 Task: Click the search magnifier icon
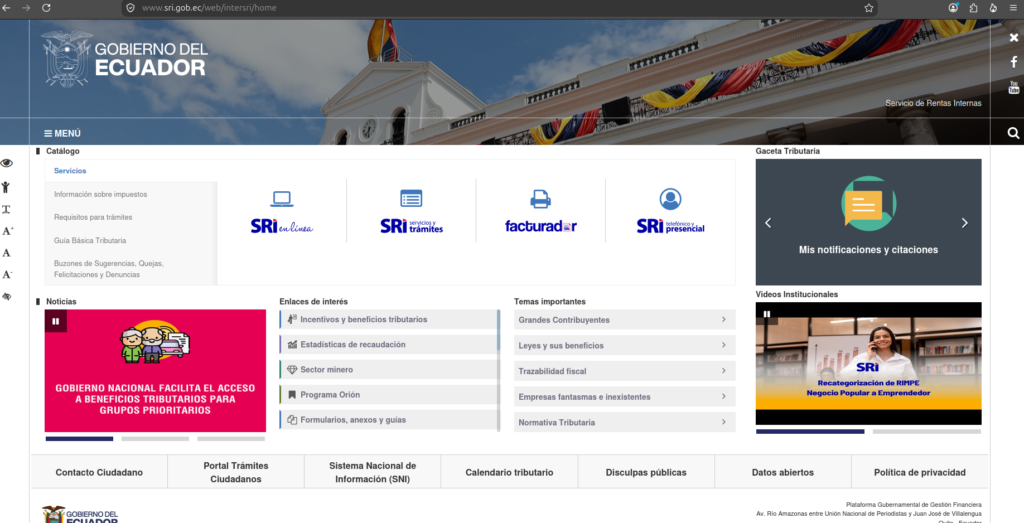coord(1013,133)
